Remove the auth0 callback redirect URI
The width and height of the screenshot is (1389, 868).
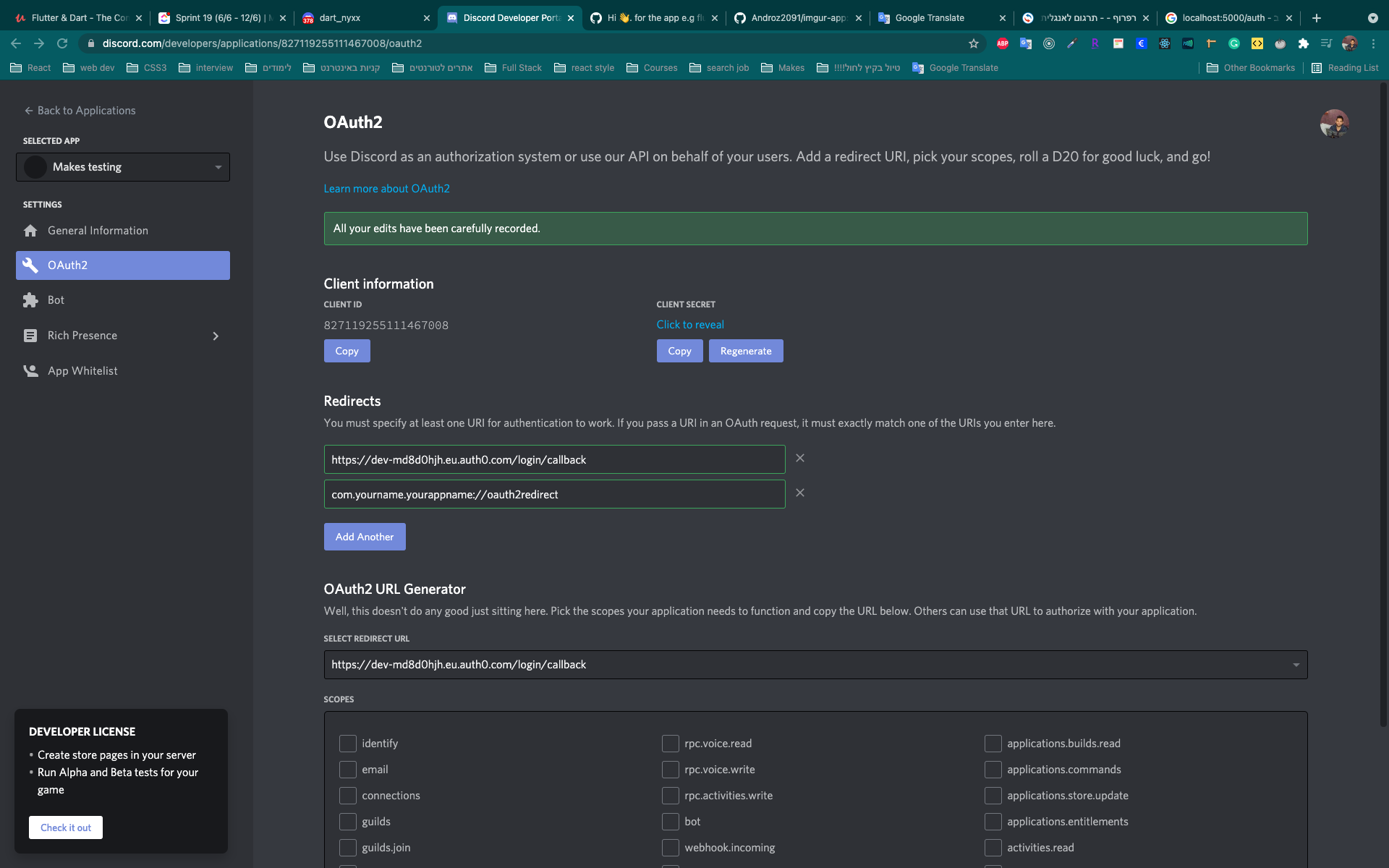(800, 458)
